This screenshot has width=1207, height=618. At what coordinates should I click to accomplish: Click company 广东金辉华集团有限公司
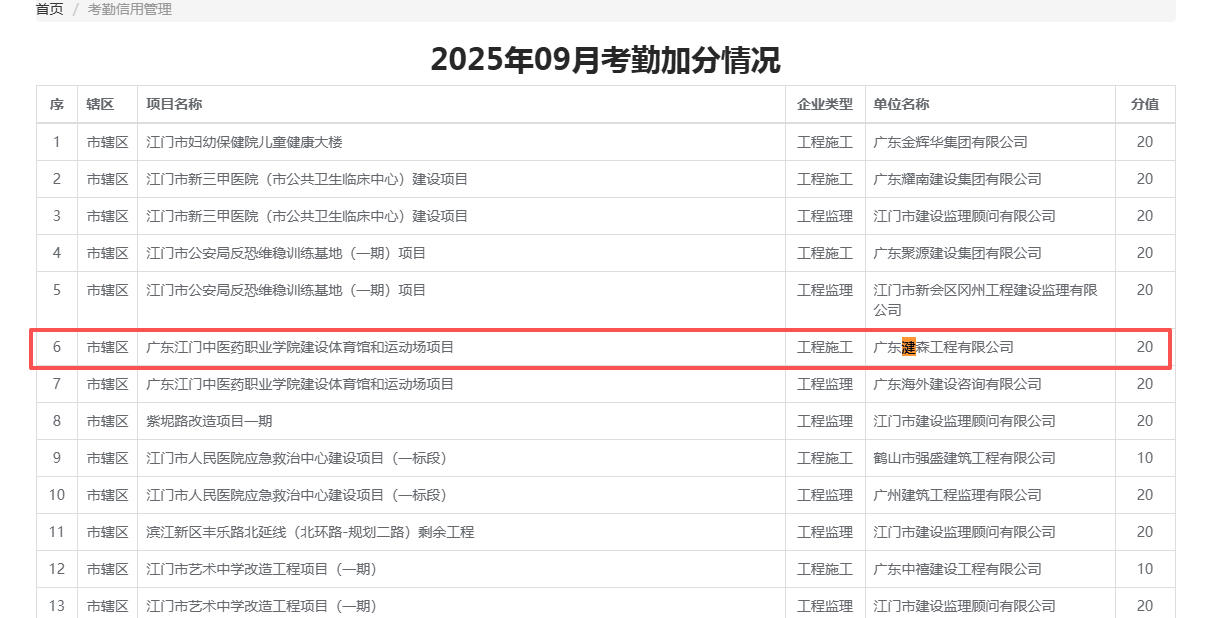click(x=950, y=142)
